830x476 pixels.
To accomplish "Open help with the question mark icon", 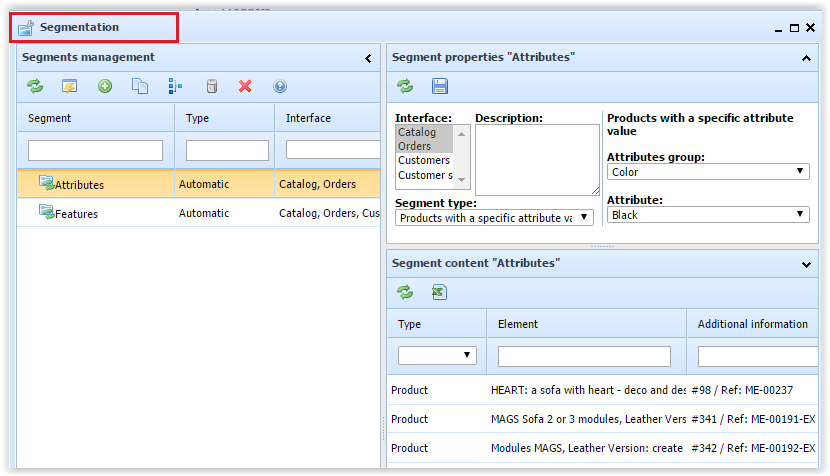I will pyautogui.click(x=280, y=87).
